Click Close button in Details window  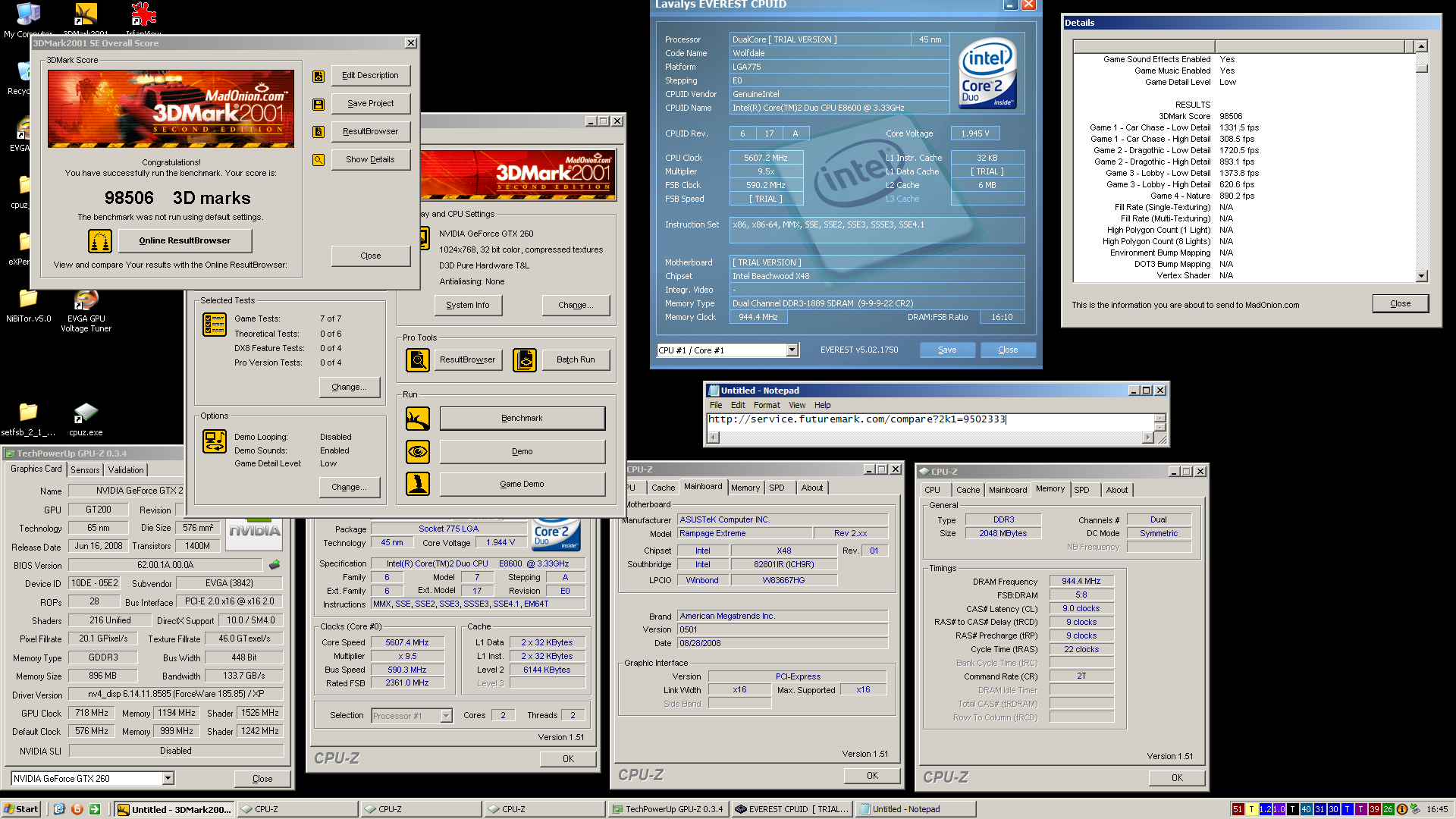[x=1401, y=303]
